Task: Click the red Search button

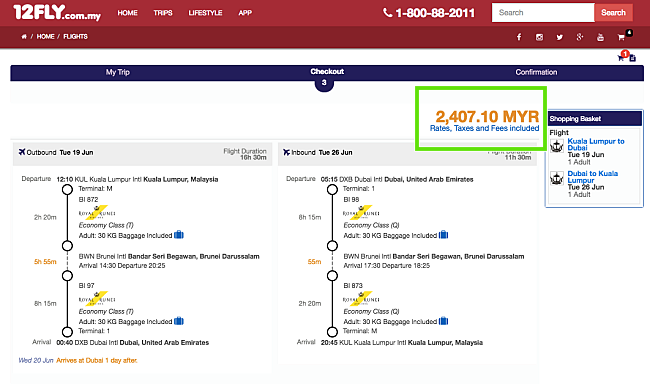Action: 614,12
